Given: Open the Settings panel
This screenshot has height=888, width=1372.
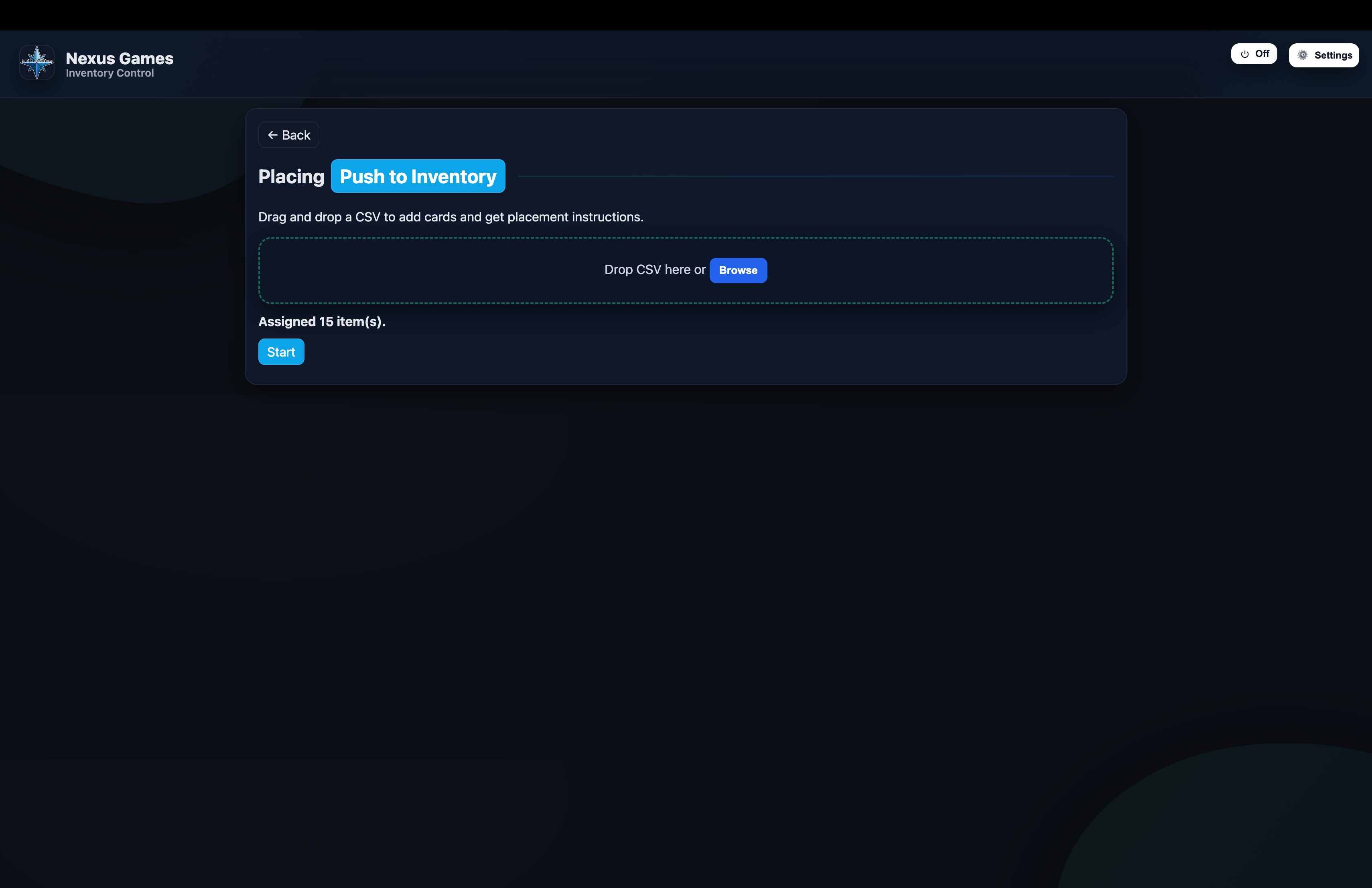Looking at the screenshot, I should (1323, 55).
